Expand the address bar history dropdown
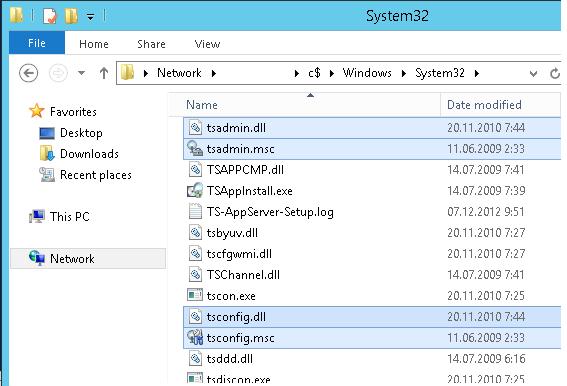Screen dimensions: 567x386 pyautogui.click(x=533, y=74)
